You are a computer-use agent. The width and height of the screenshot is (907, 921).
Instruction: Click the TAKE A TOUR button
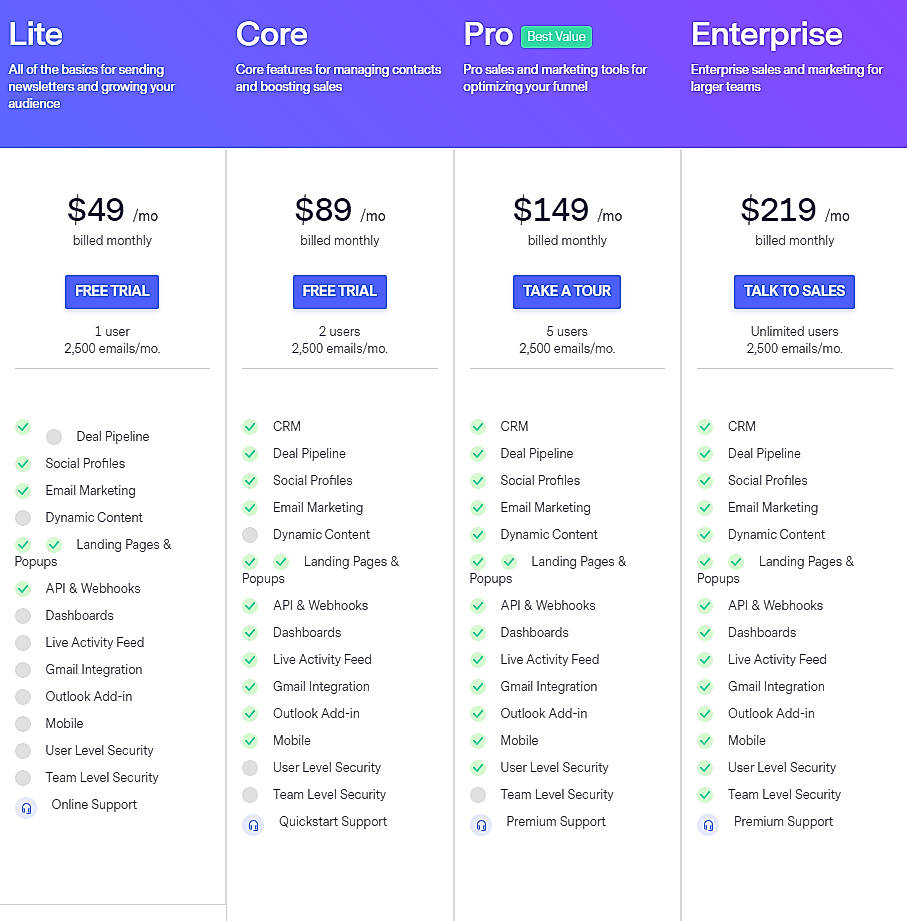pyautogui.click(x=567, y=292)
